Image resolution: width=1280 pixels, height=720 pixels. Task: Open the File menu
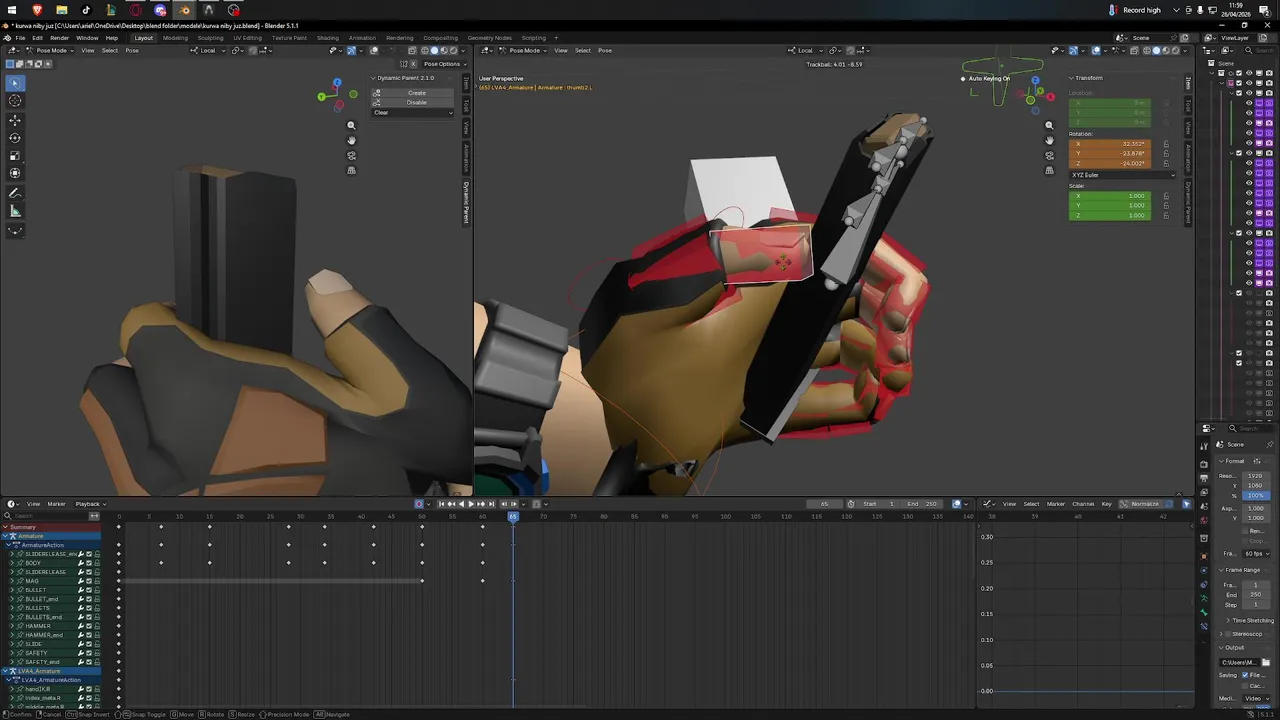[x=20, y=38]
